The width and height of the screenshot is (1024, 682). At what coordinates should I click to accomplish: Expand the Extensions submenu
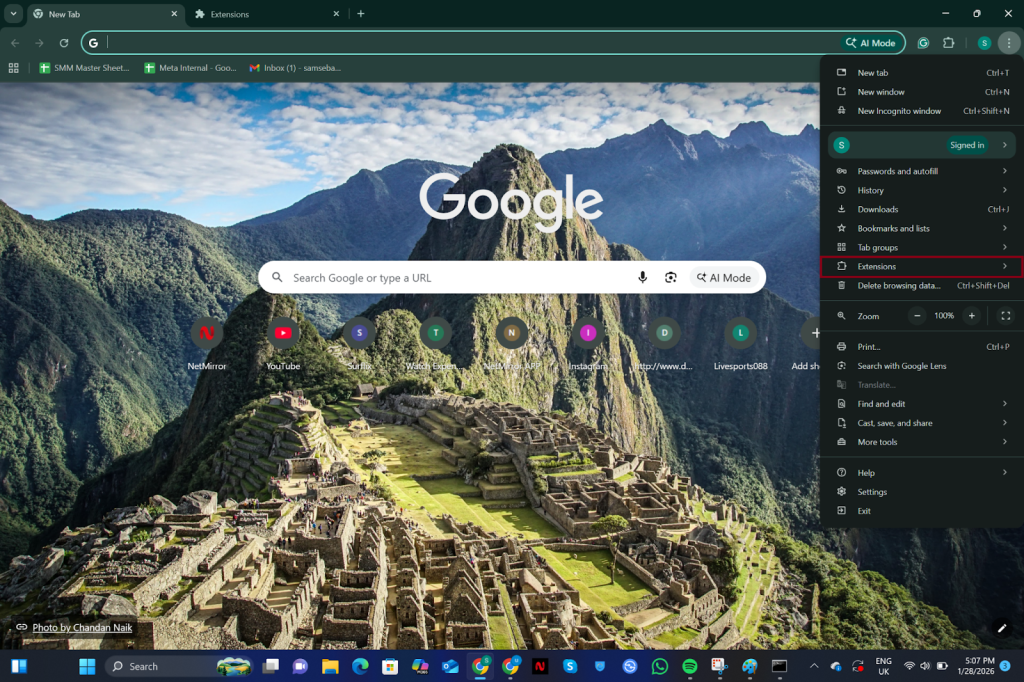tap(920, 266)
